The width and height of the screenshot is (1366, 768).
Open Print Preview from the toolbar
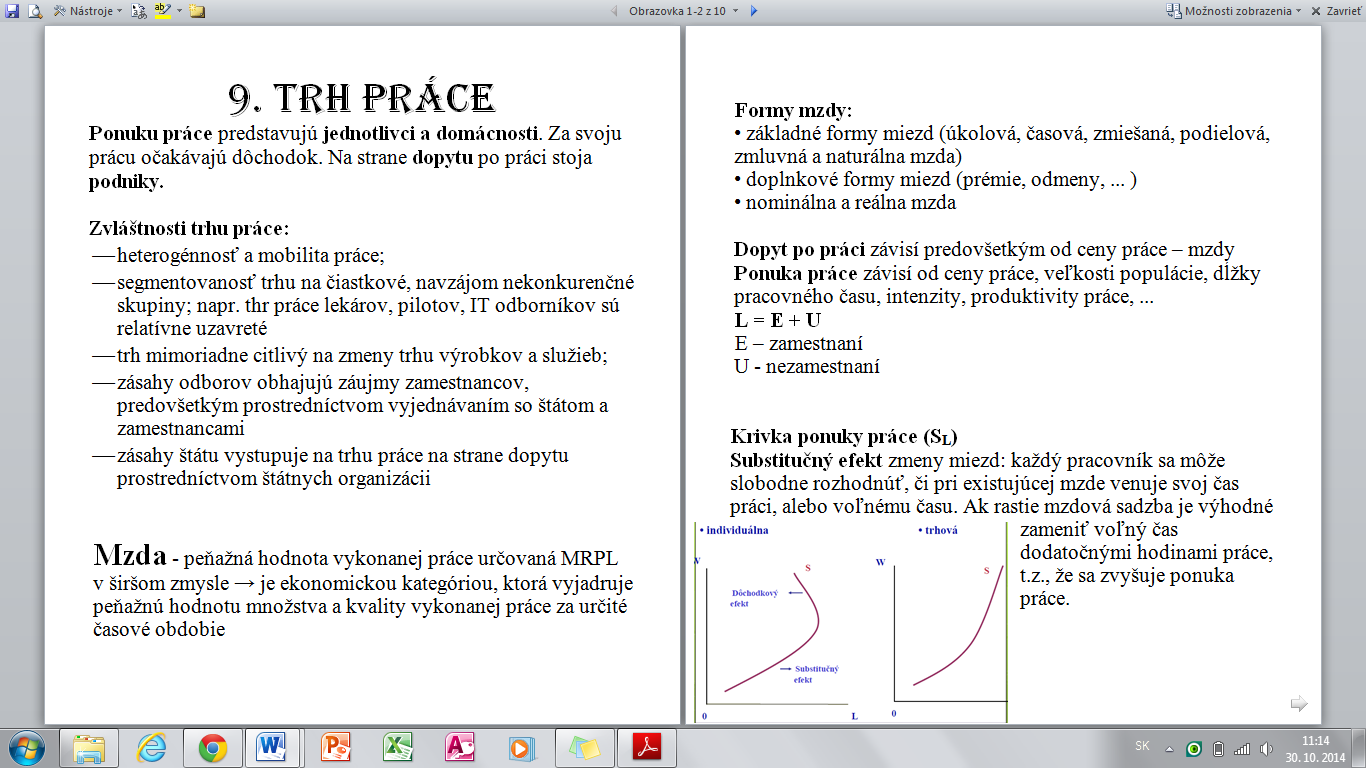35,11
